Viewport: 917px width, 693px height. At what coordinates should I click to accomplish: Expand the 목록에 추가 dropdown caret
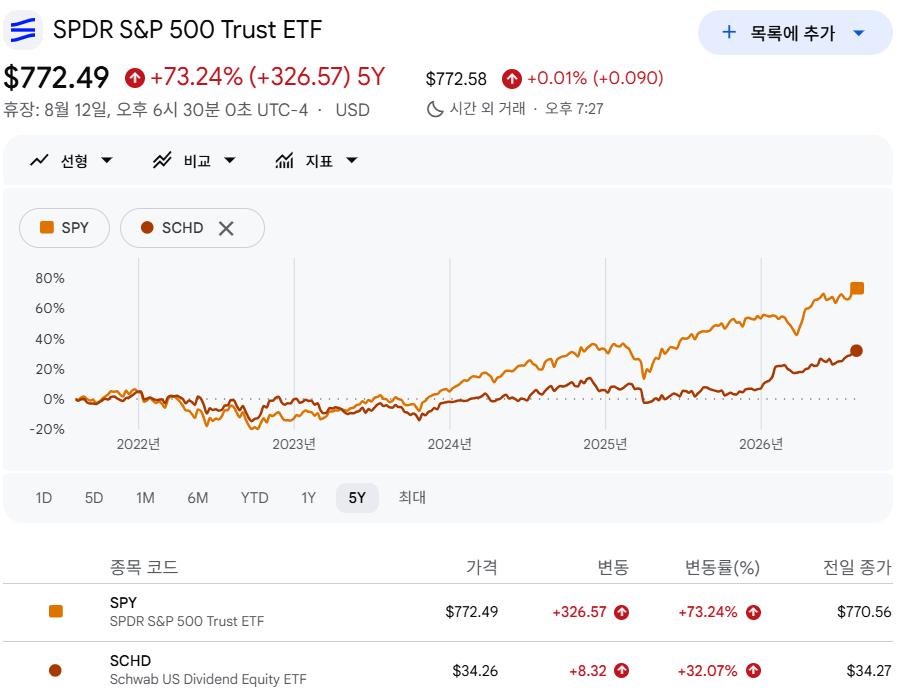[x=859, y=33]
